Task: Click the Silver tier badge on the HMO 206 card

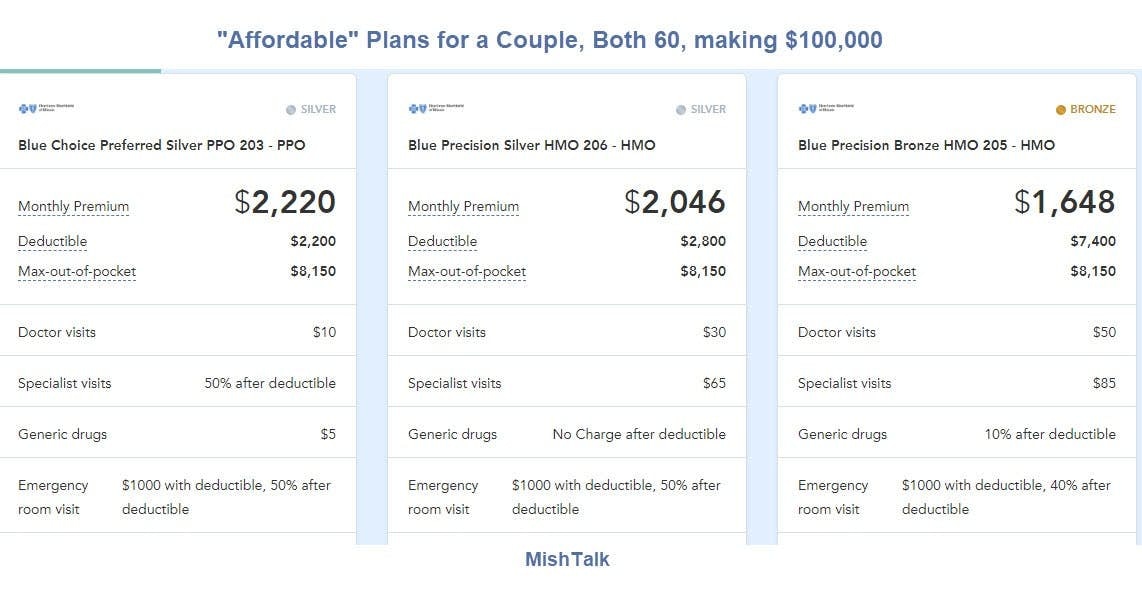Action: (701, 110)
